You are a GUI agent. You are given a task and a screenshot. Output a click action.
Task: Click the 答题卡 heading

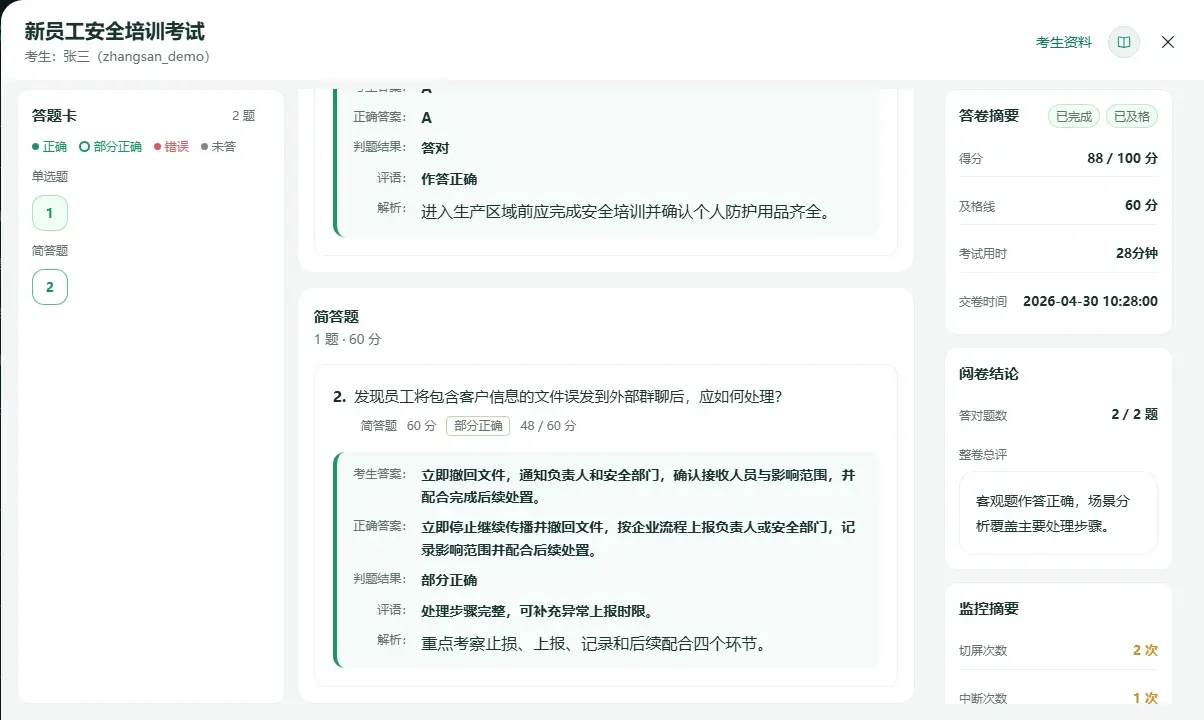point(54,116)
